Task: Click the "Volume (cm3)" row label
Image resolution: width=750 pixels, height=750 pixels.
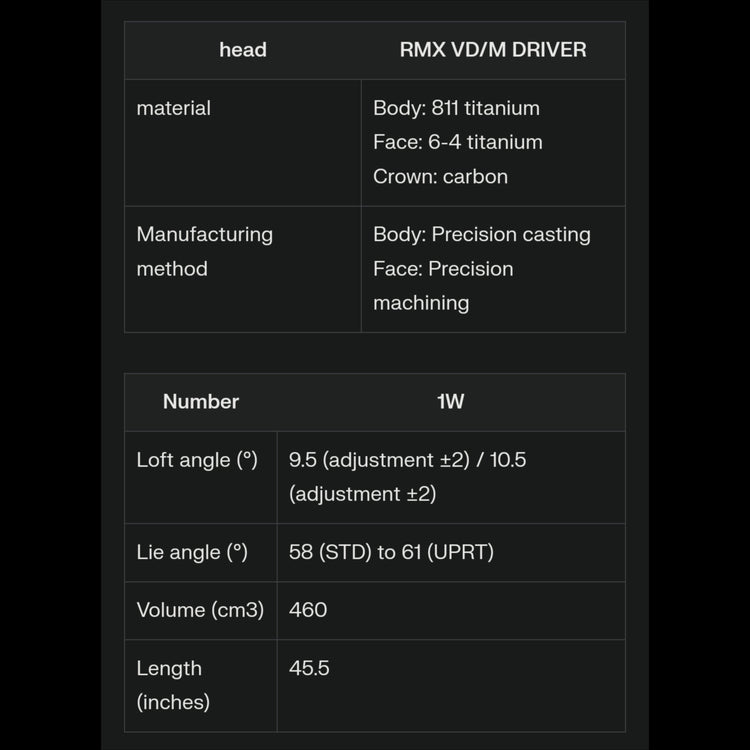Action: [x=200, y=610]
